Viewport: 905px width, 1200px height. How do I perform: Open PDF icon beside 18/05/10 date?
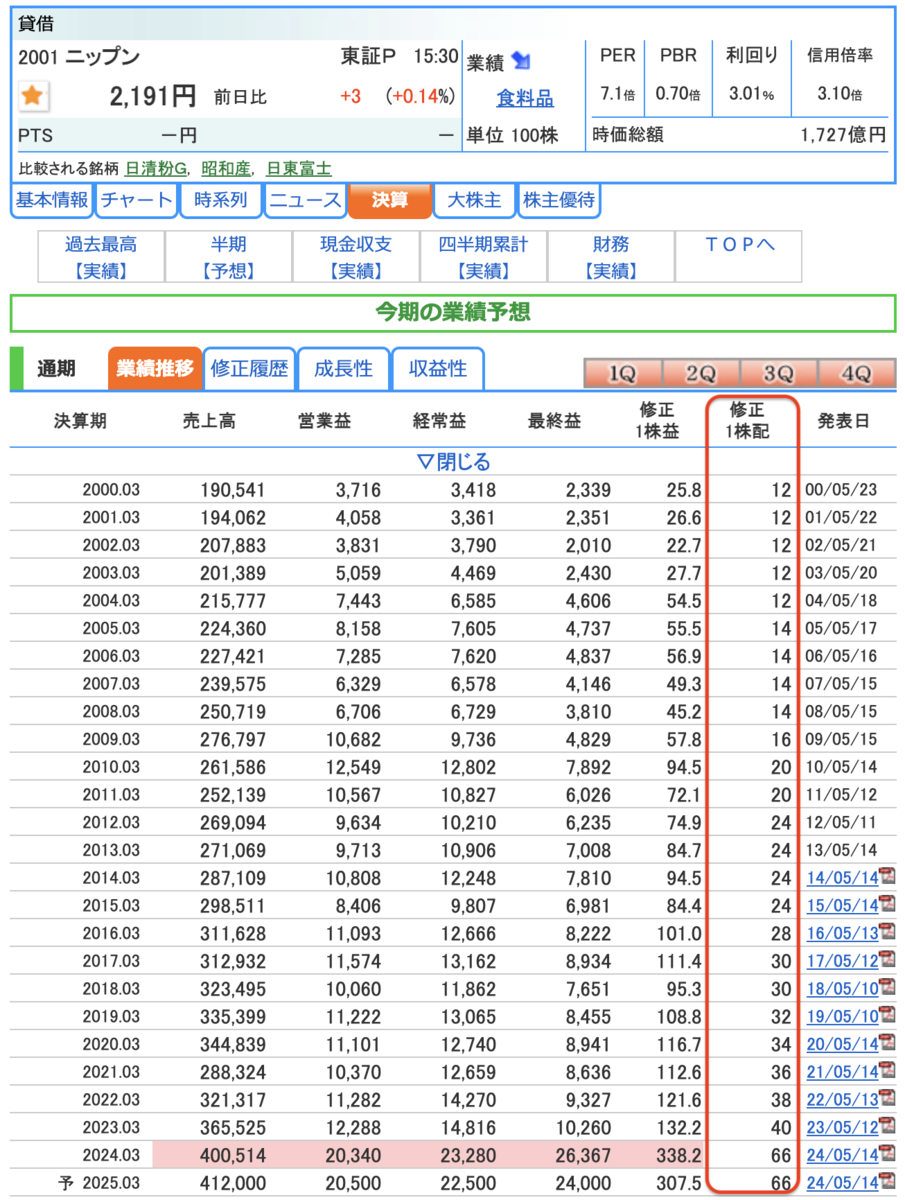click(886, 989)
